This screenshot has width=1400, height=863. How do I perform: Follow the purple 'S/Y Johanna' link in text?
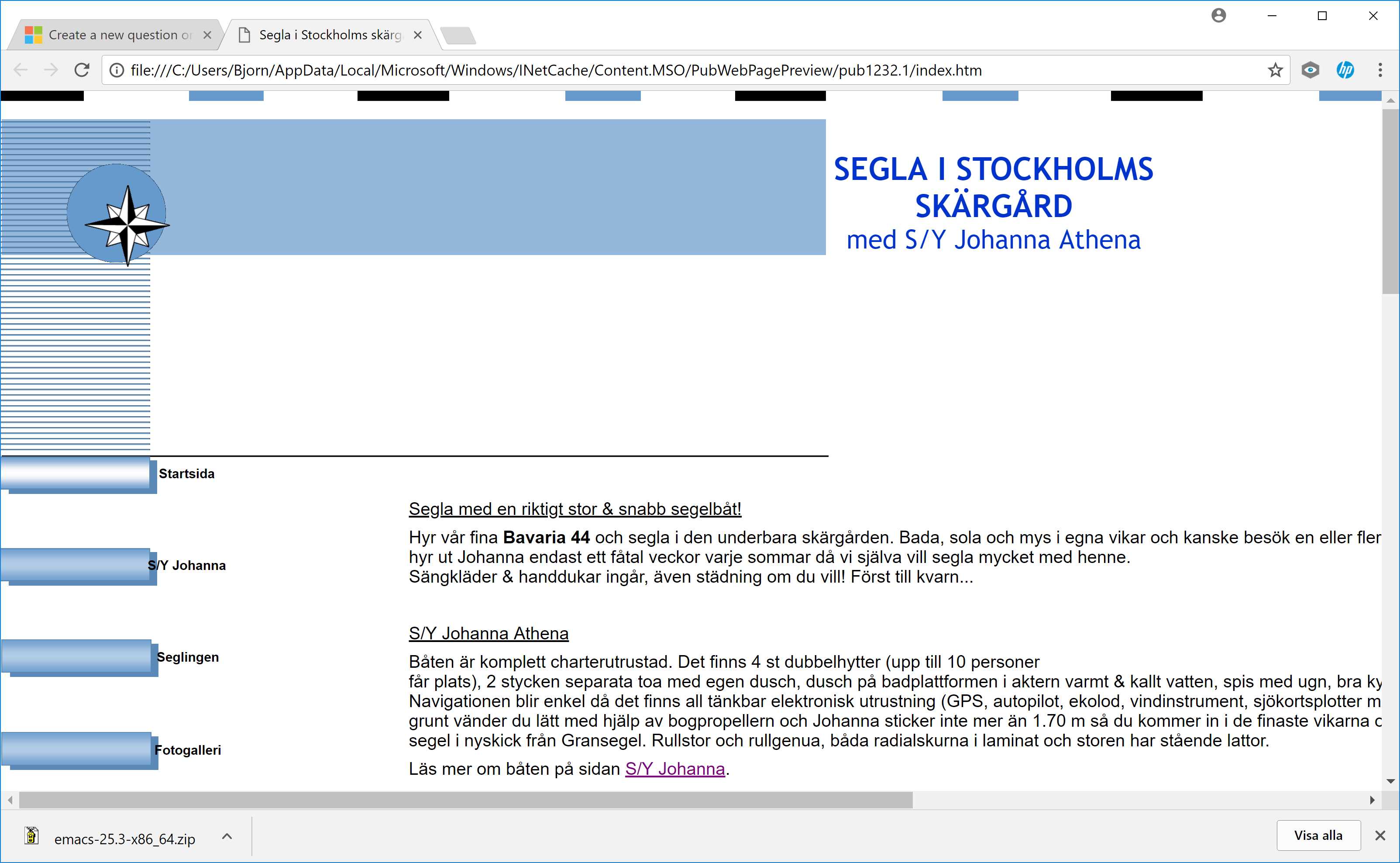coord(675,769)
